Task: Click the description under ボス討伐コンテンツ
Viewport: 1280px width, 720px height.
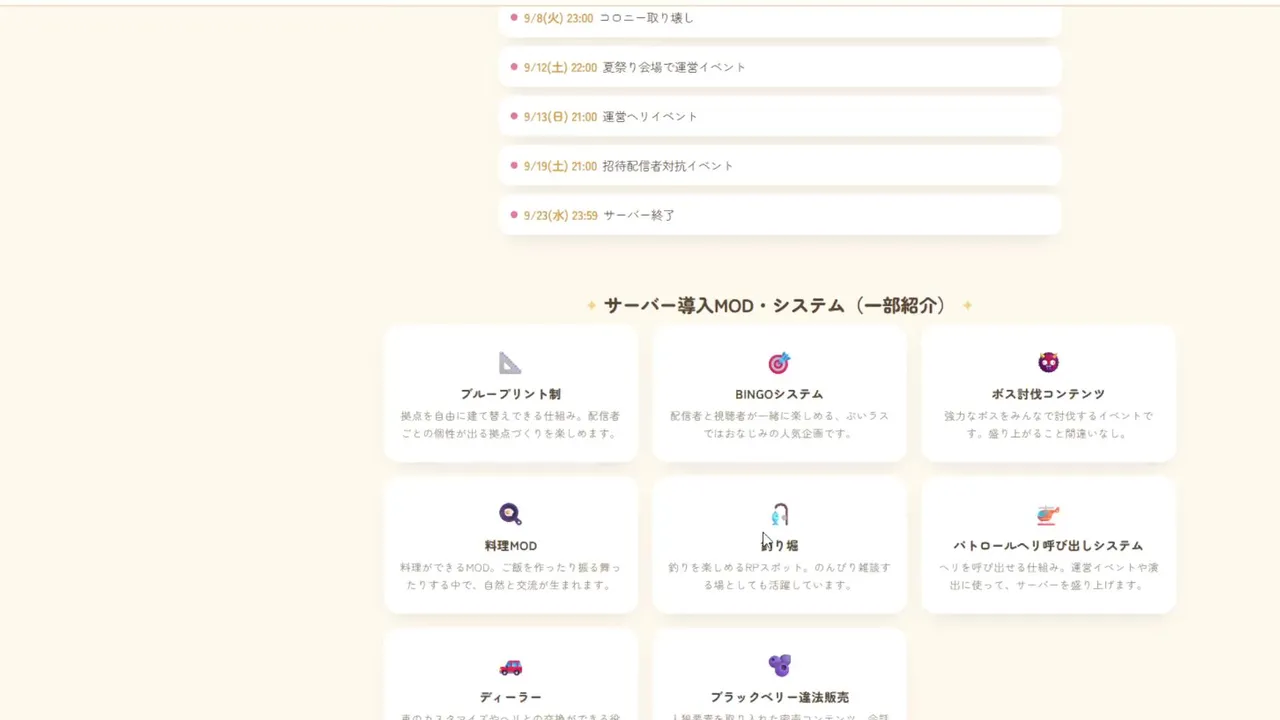Action: pyautogui.click(x=1048, y=425)
